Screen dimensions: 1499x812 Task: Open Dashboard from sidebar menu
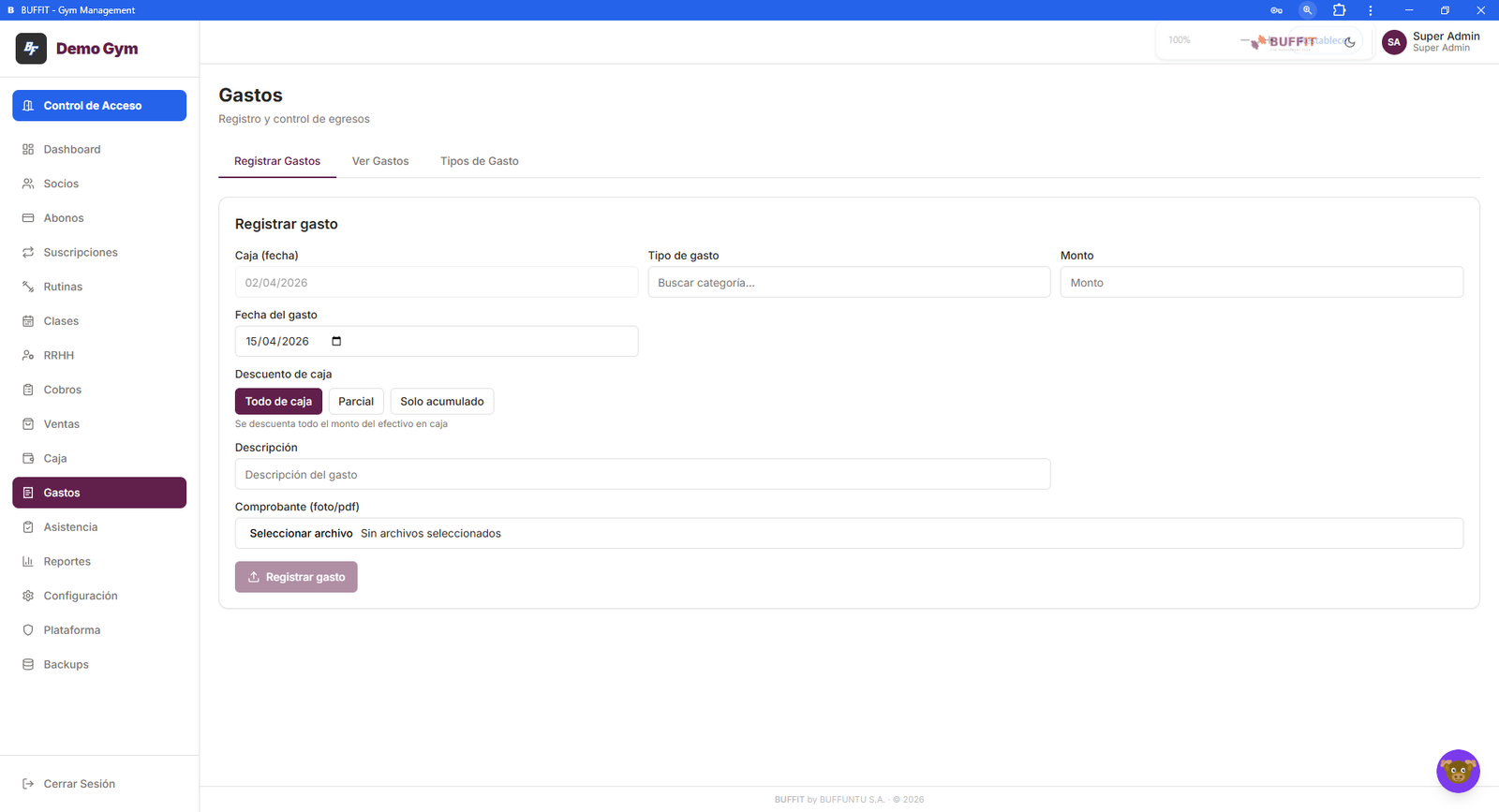tap(99, 150)
